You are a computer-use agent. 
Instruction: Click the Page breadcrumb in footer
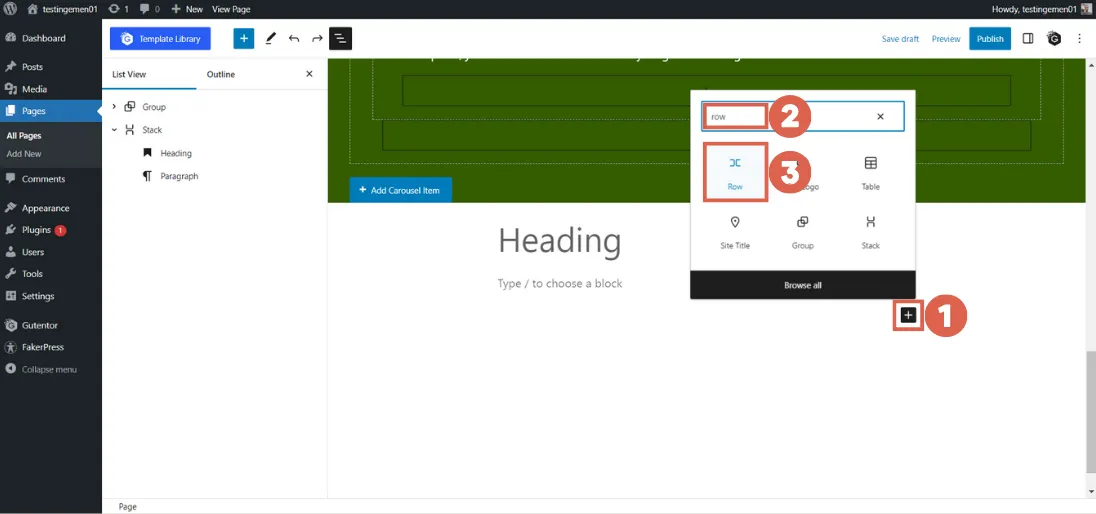pyautogui.click(x=127, y=507)
